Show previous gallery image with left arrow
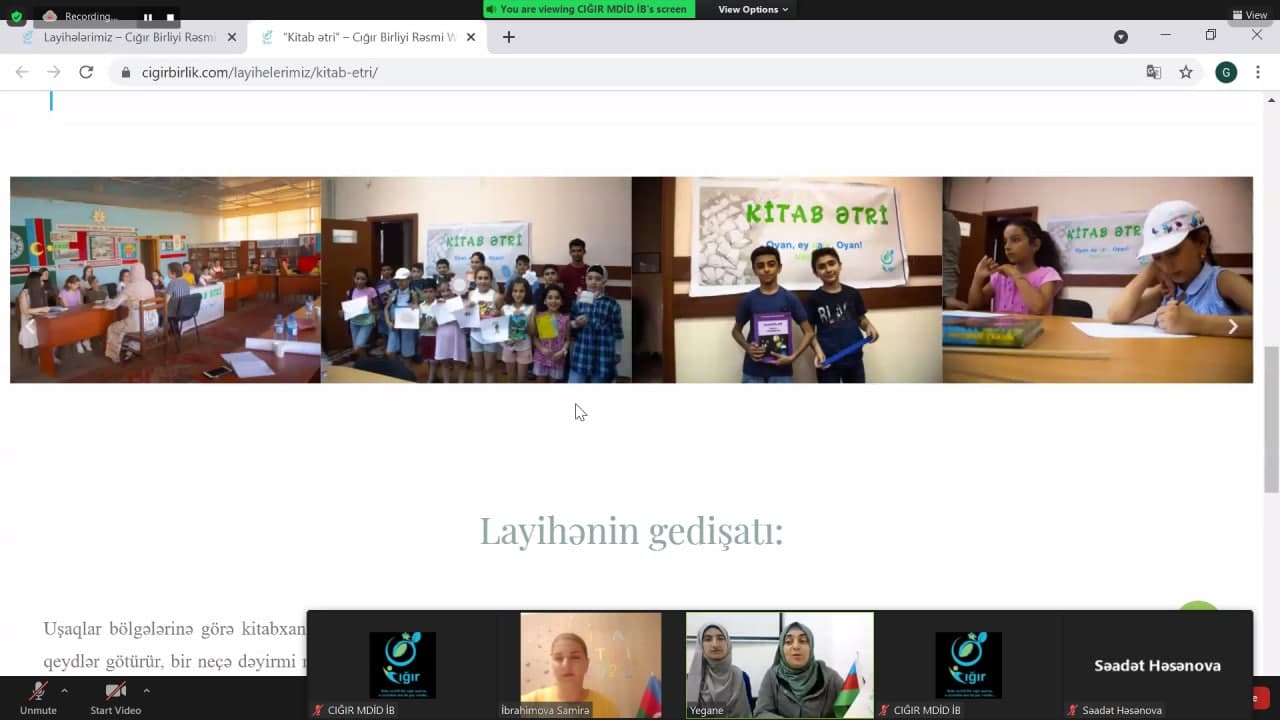Screen dimensions: 1280x720 [30, 326]
